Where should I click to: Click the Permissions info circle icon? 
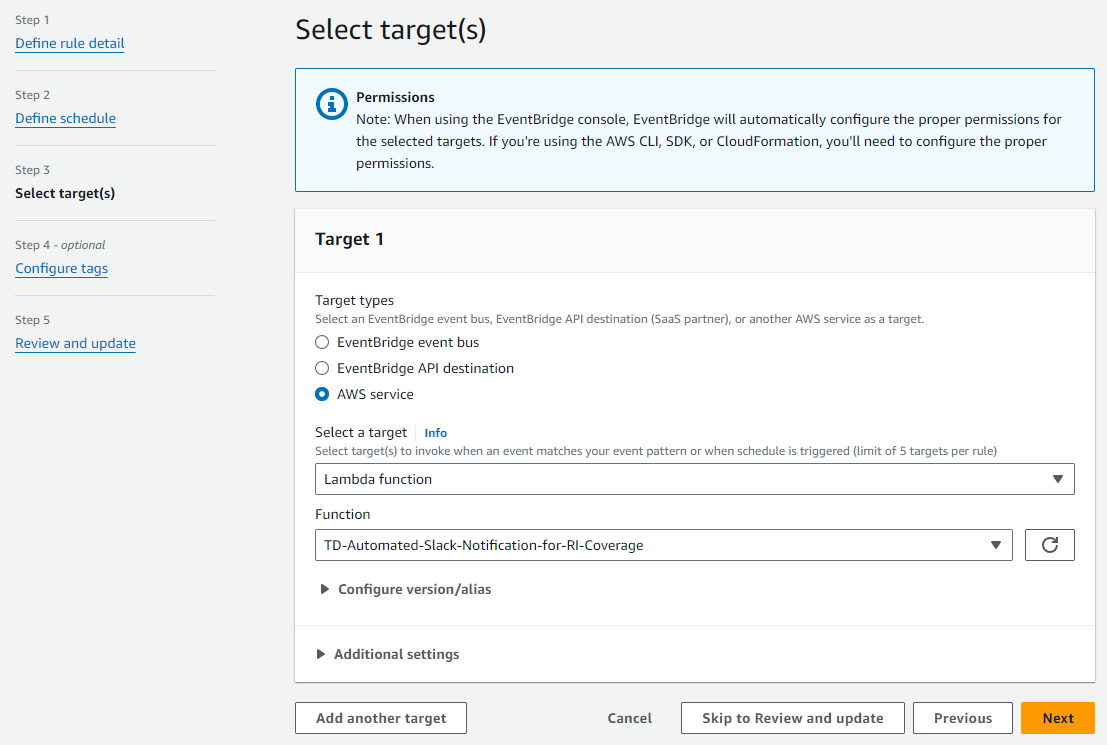[x=331, y=105]
